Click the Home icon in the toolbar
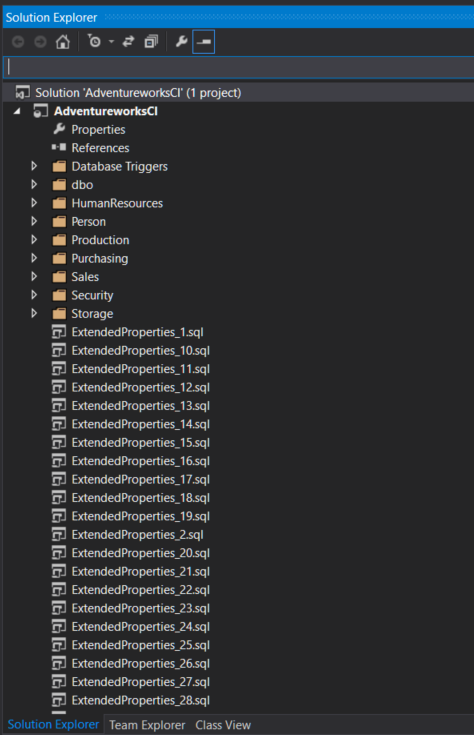The width and height of the screenshot is (474, 735). coord(62,42)
